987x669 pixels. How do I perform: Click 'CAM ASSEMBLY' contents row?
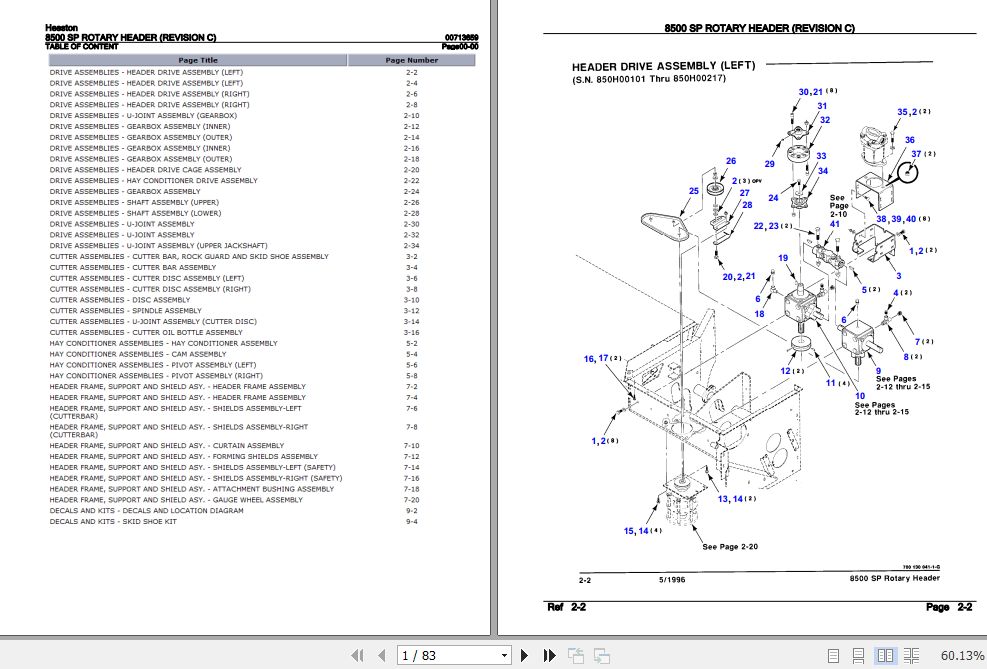[x=262, y=354]
